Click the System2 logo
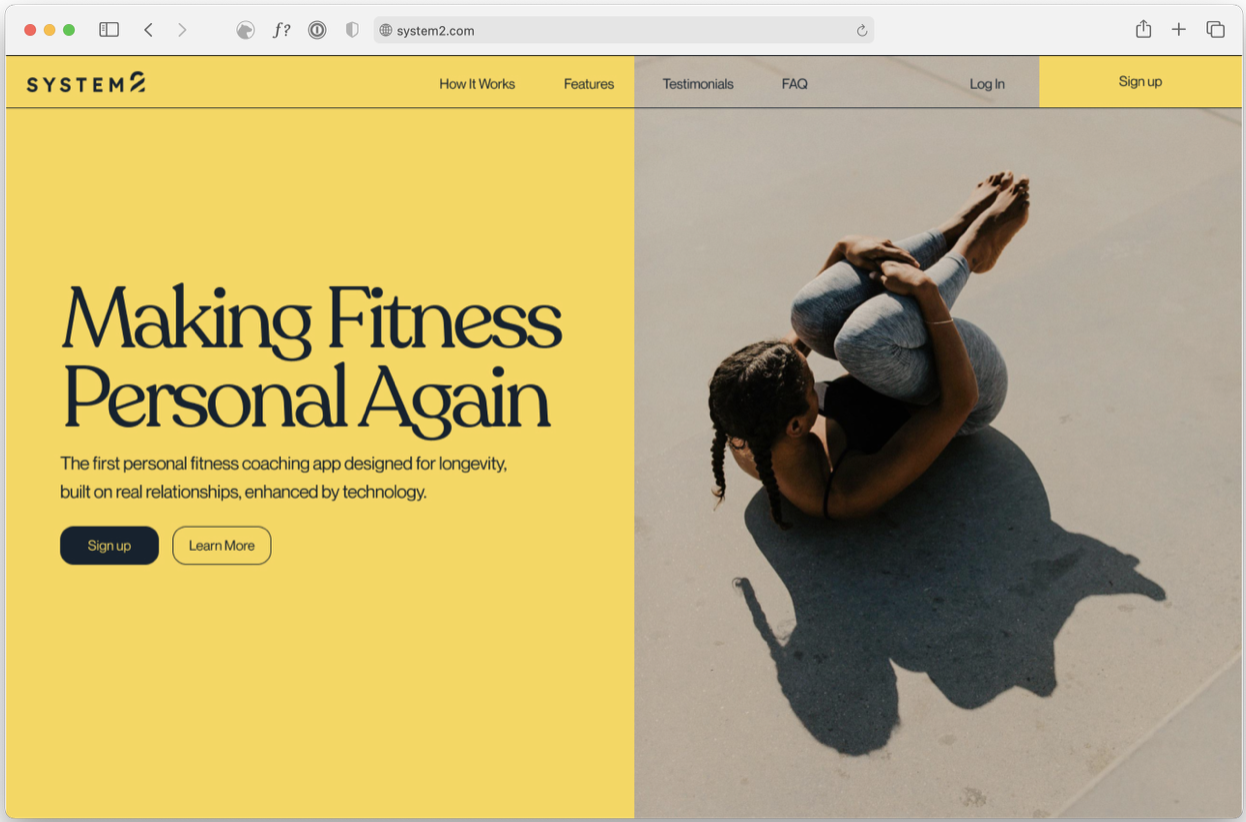Viewport: 1246px width, 822px height. pos(86,83)
